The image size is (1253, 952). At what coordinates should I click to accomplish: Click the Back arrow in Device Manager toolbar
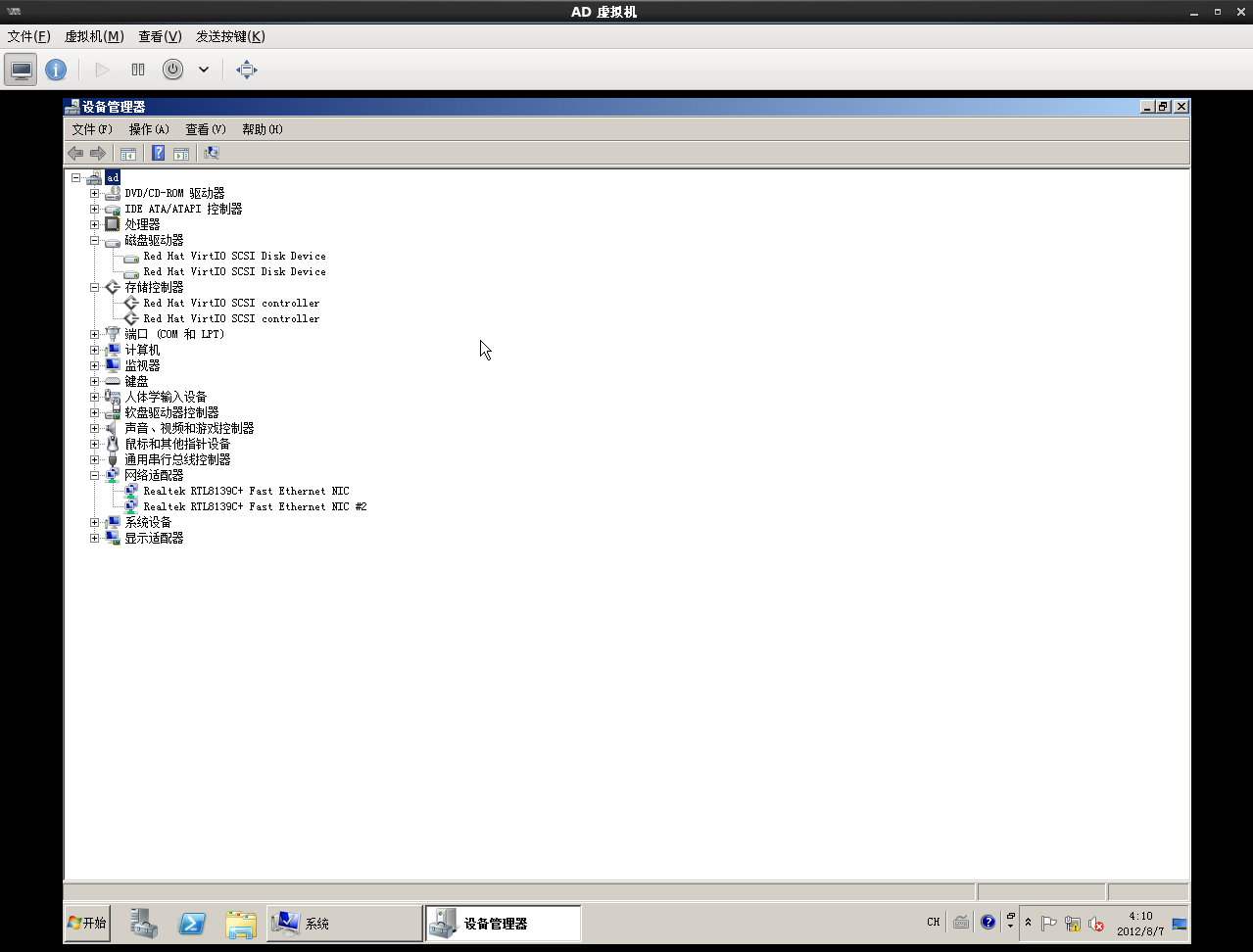[75, 154]
